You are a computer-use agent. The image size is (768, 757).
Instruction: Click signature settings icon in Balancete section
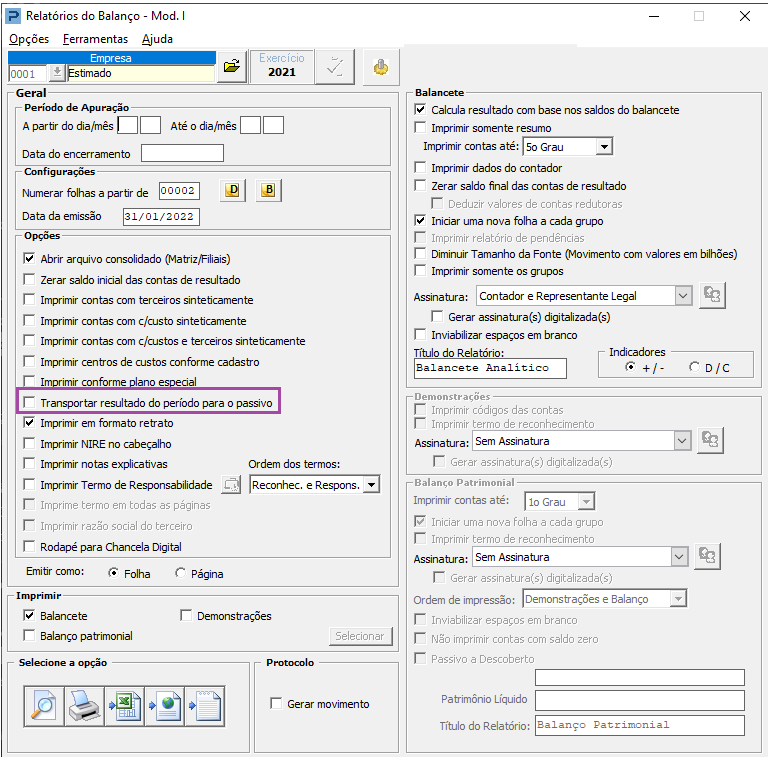click(x=712, y=295)
